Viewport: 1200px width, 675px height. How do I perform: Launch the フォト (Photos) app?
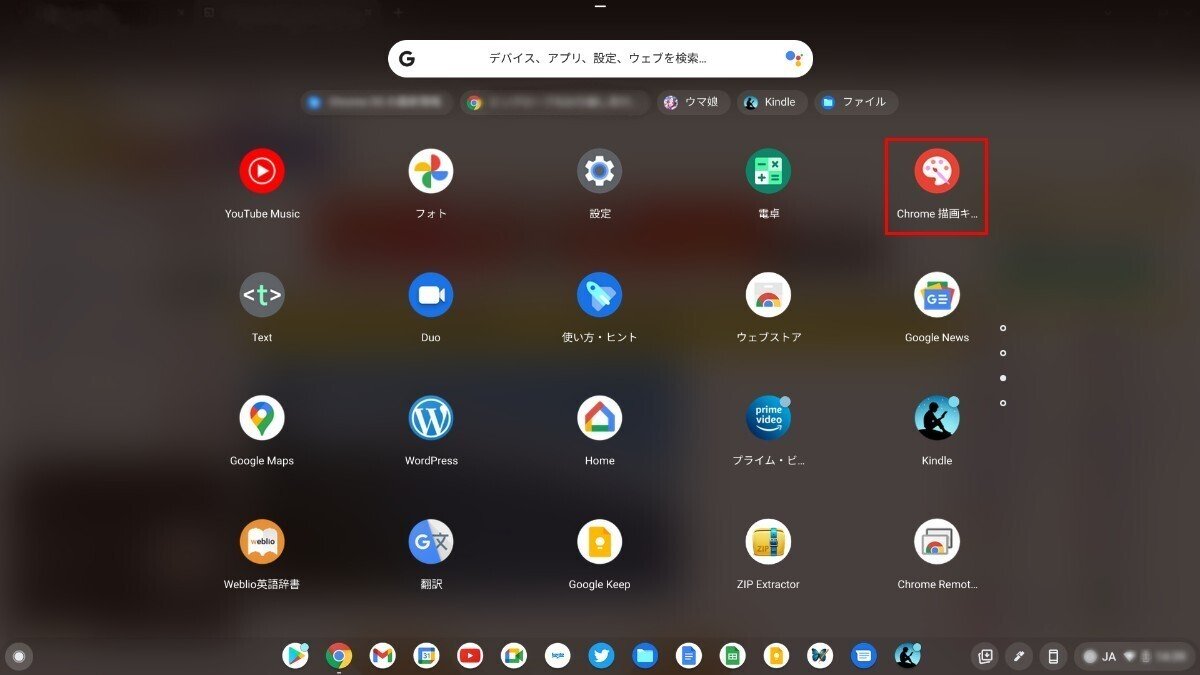pos(431,172)
